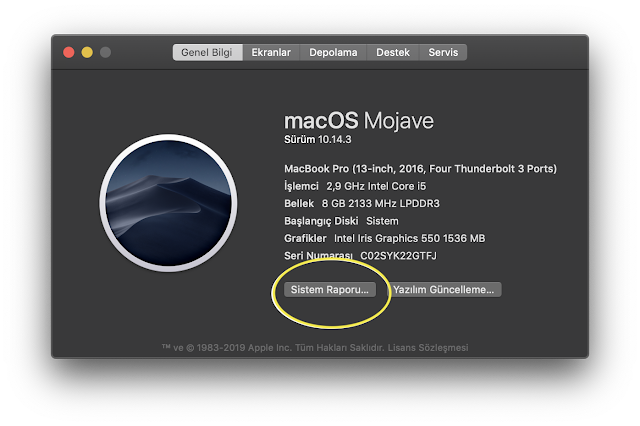Viewport: 640px width, 426px height.
Task: Click the Sürüm 10.14.3 version text
Action: [x=318, y=140]
